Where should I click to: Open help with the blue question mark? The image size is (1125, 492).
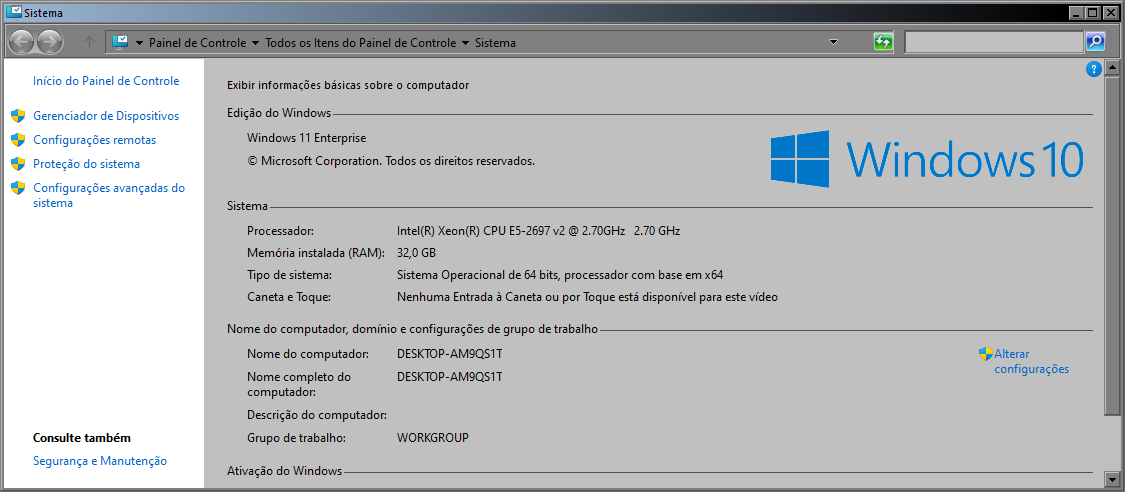1093,69
